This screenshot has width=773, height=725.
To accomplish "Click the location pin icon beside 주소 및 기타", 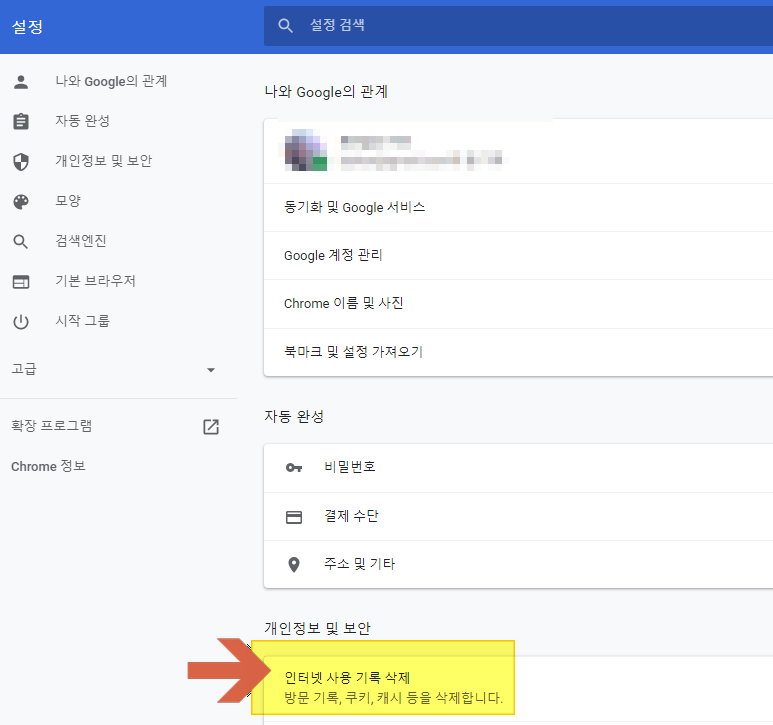I will click(x=294, y=564).
